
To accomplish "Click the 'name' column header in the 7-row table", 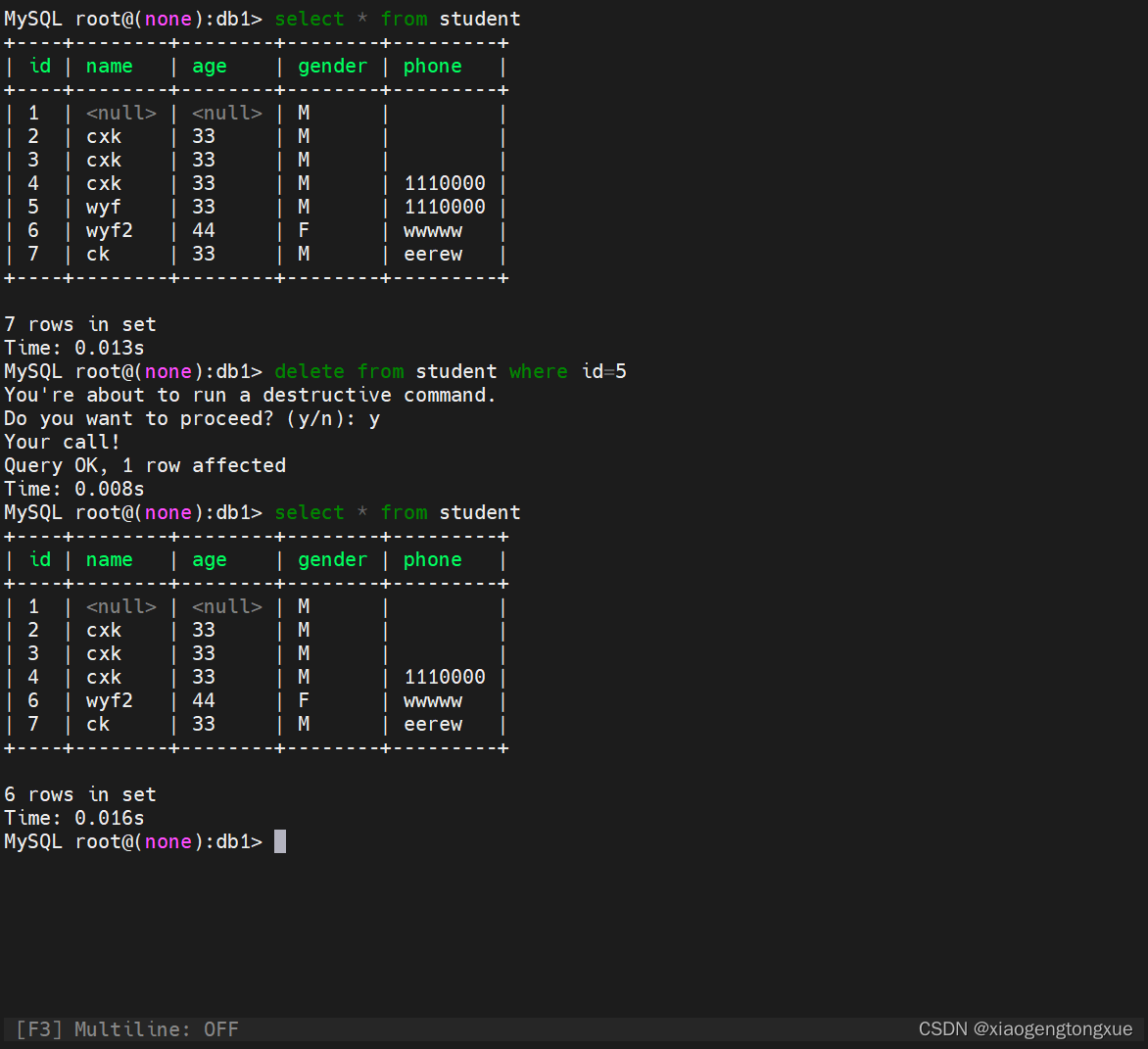I will tap(109, 67).
